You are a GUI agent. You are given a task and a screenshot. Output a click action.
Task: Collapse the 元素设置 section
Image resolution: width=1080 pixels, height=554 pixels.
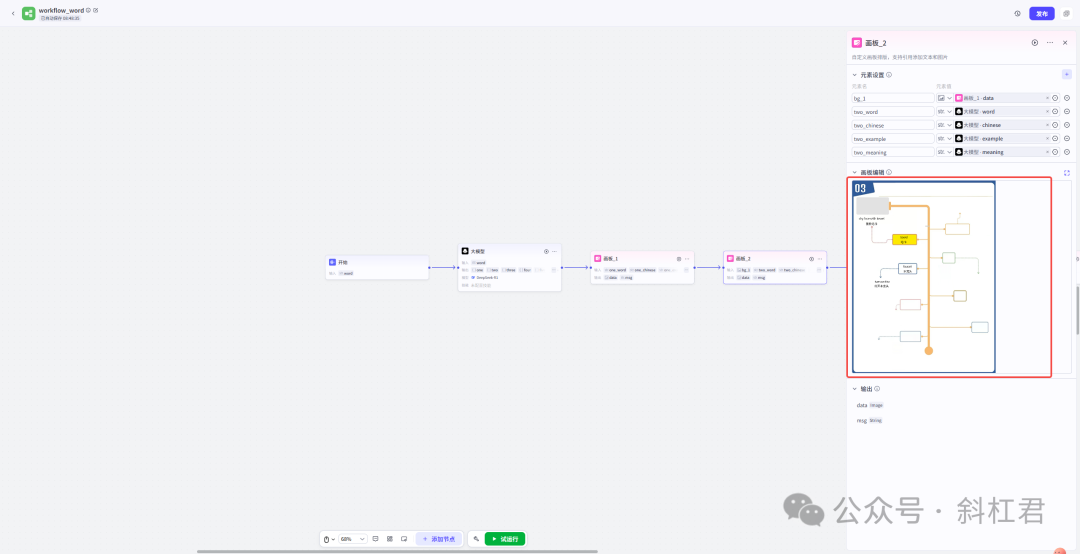pyautogui.click(x=855, y=74)
